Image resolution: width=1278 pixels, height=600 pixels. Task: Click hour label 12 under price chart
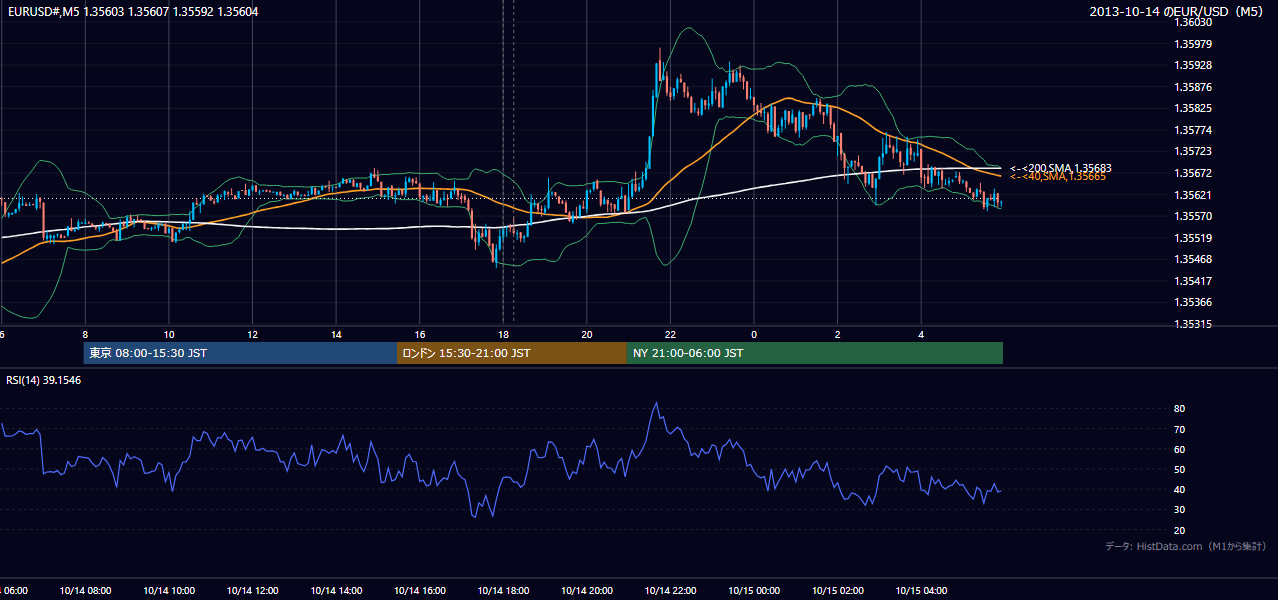click(x=252, y=334)
